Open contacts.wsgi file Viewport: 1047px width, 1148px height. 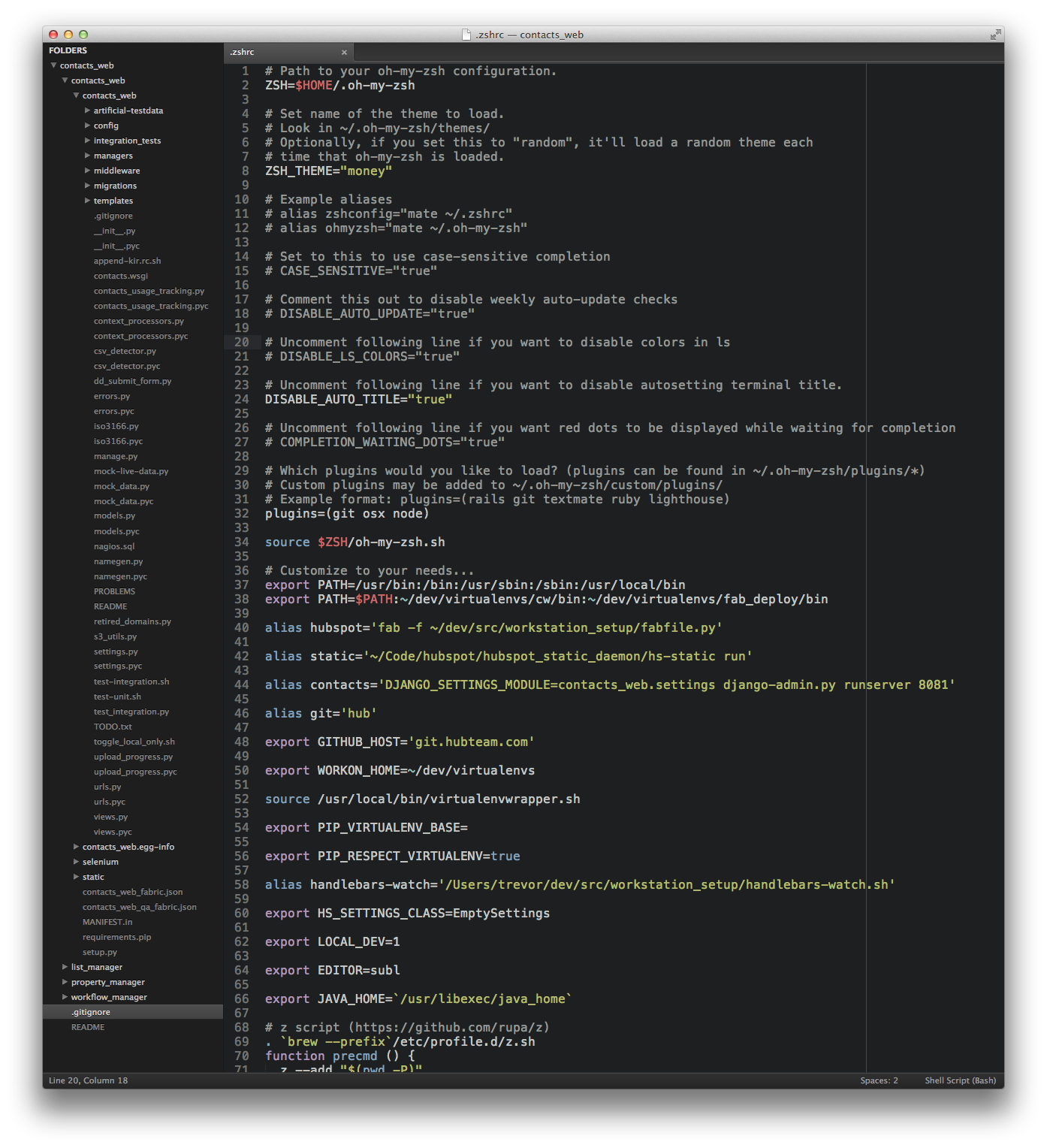point(121,276)
